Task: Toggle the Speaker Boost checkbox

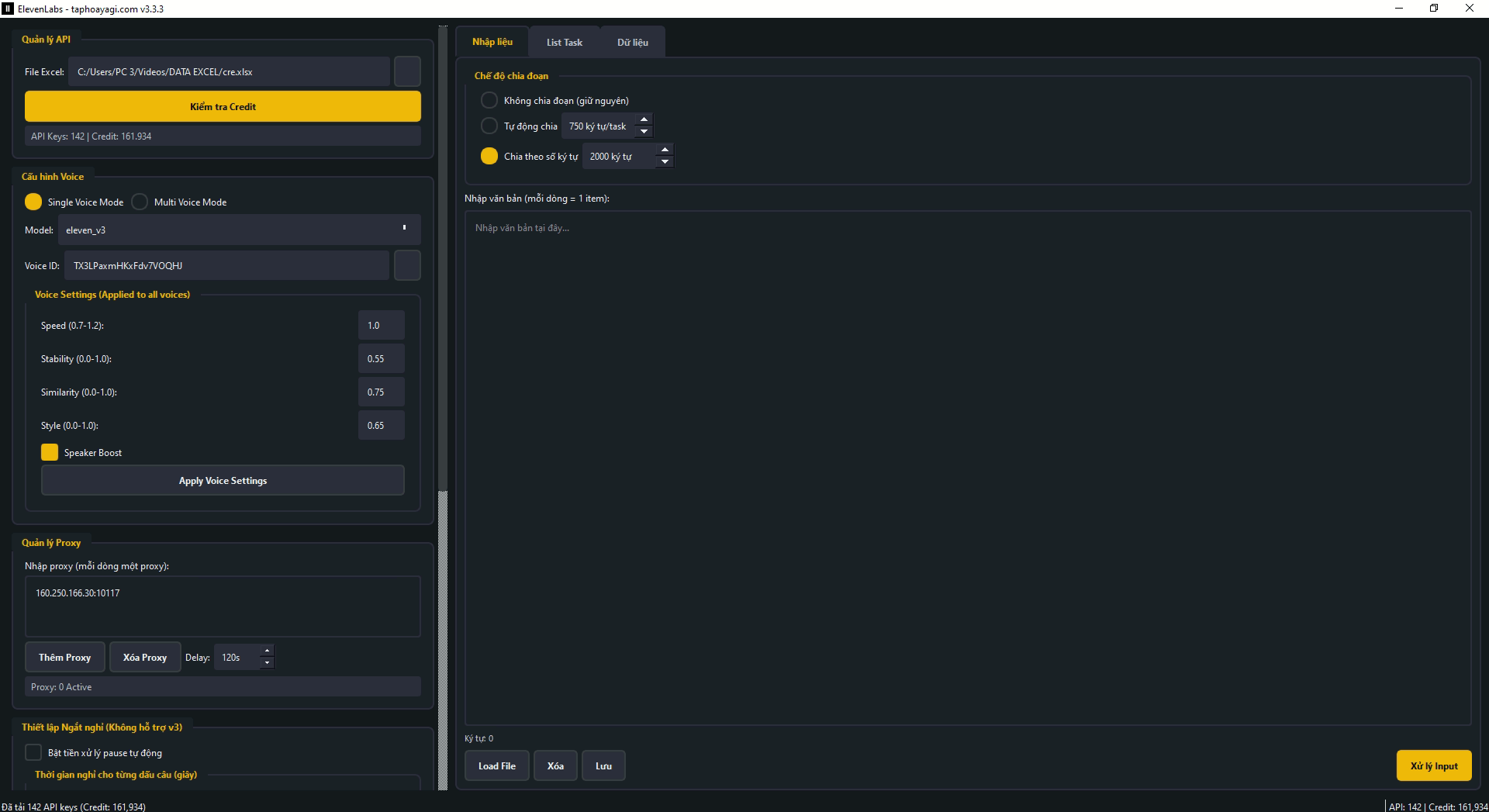Action: point(50,453)
